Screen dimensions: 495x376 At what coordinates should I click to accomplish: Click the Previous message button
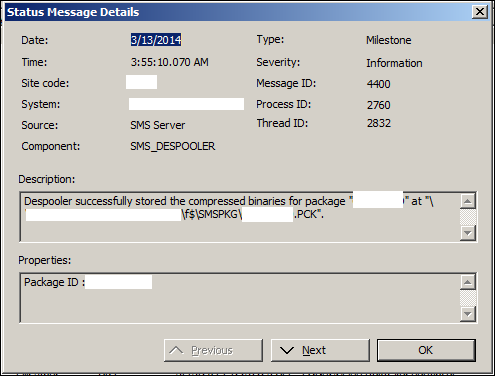tap(213, 350)
